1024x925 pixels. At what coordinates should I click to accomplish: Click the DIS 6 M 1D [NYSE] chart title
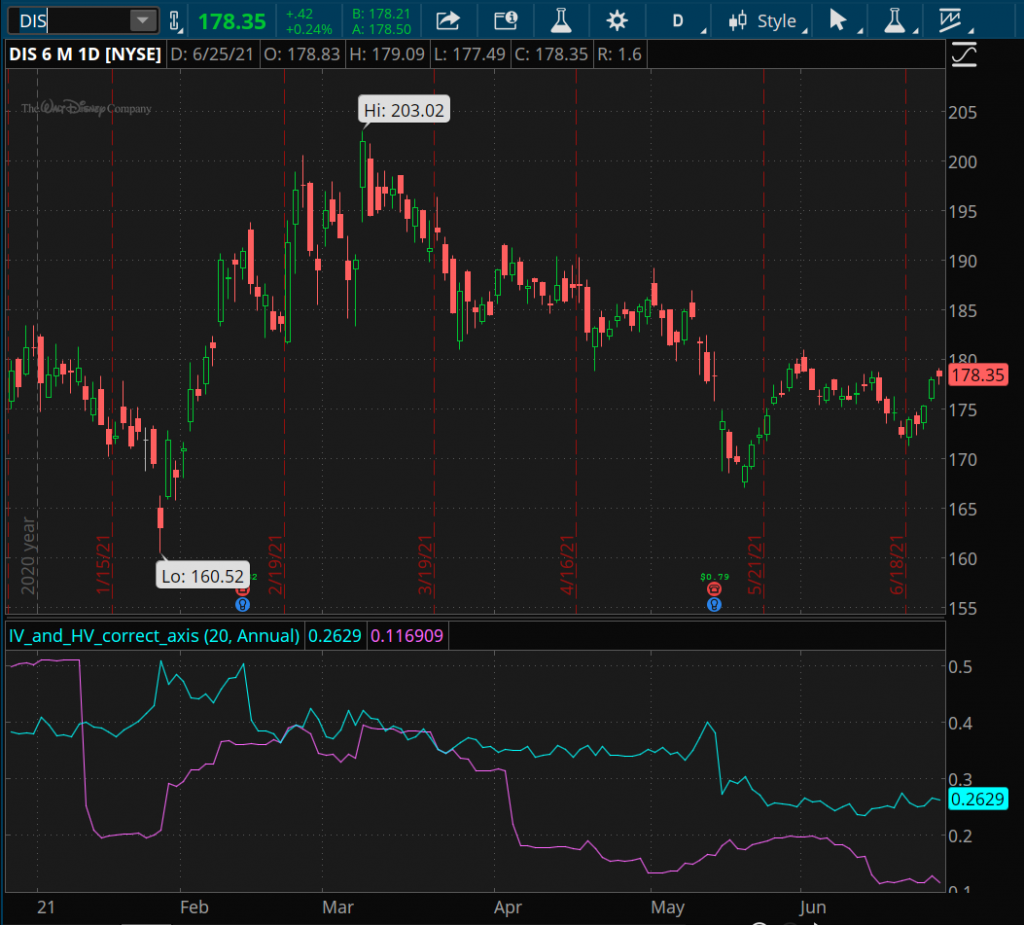coord(85,54)
